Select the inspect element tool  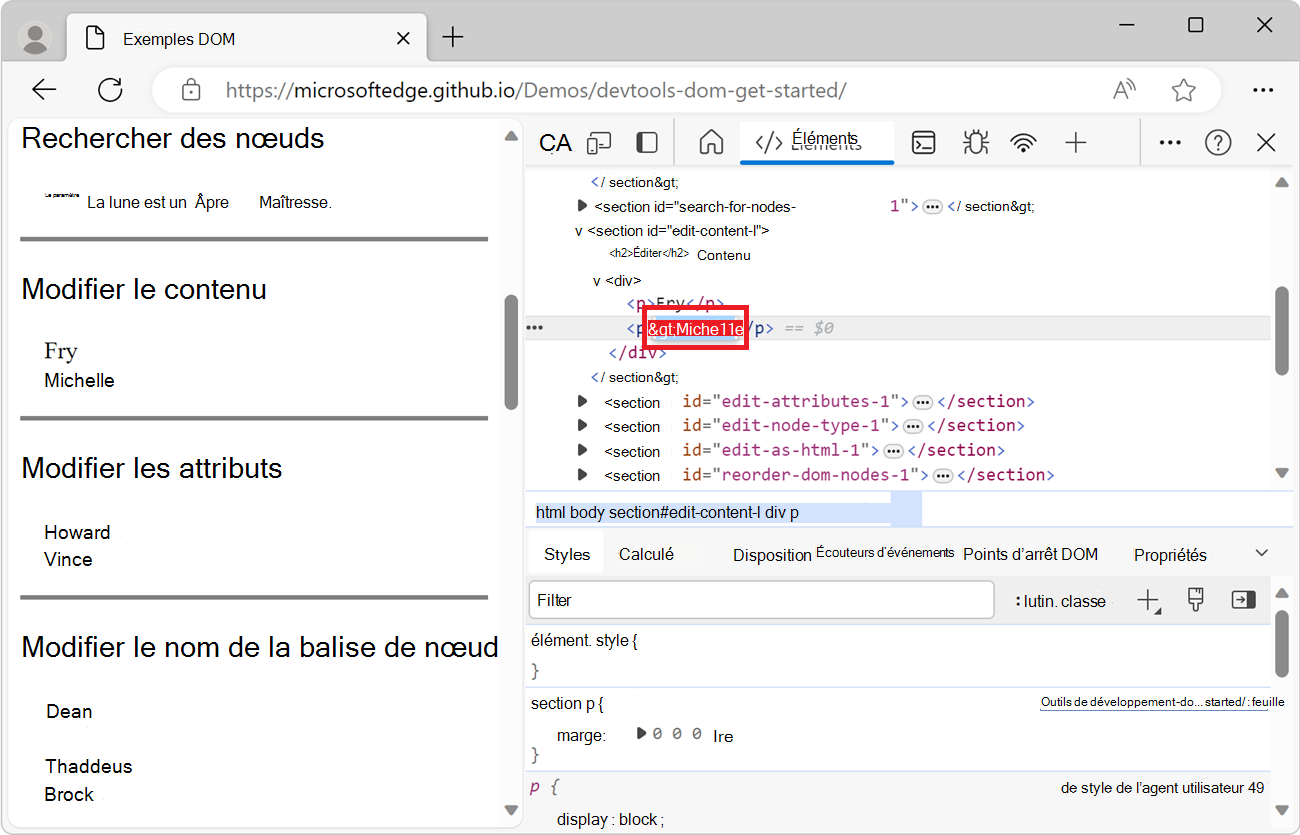(x=553, y=142)
